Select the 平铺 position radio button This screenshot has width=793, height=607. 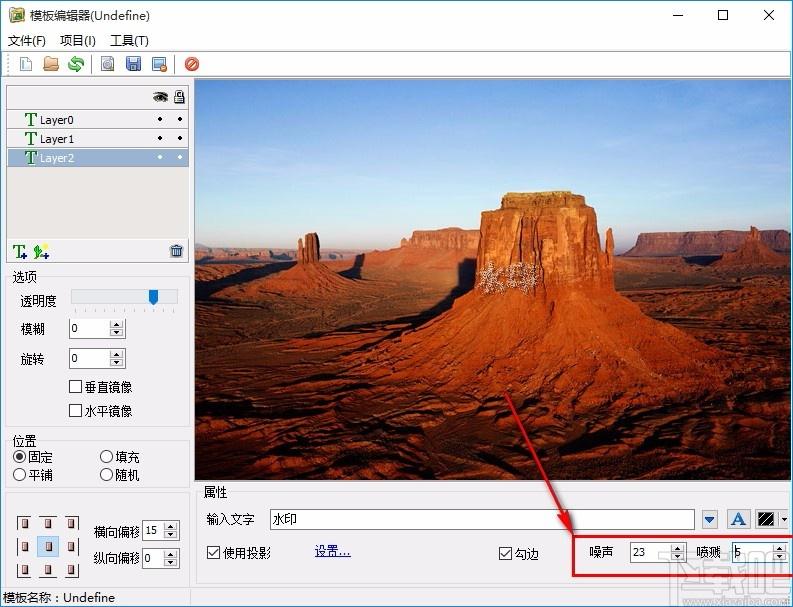tap(19, 474)
